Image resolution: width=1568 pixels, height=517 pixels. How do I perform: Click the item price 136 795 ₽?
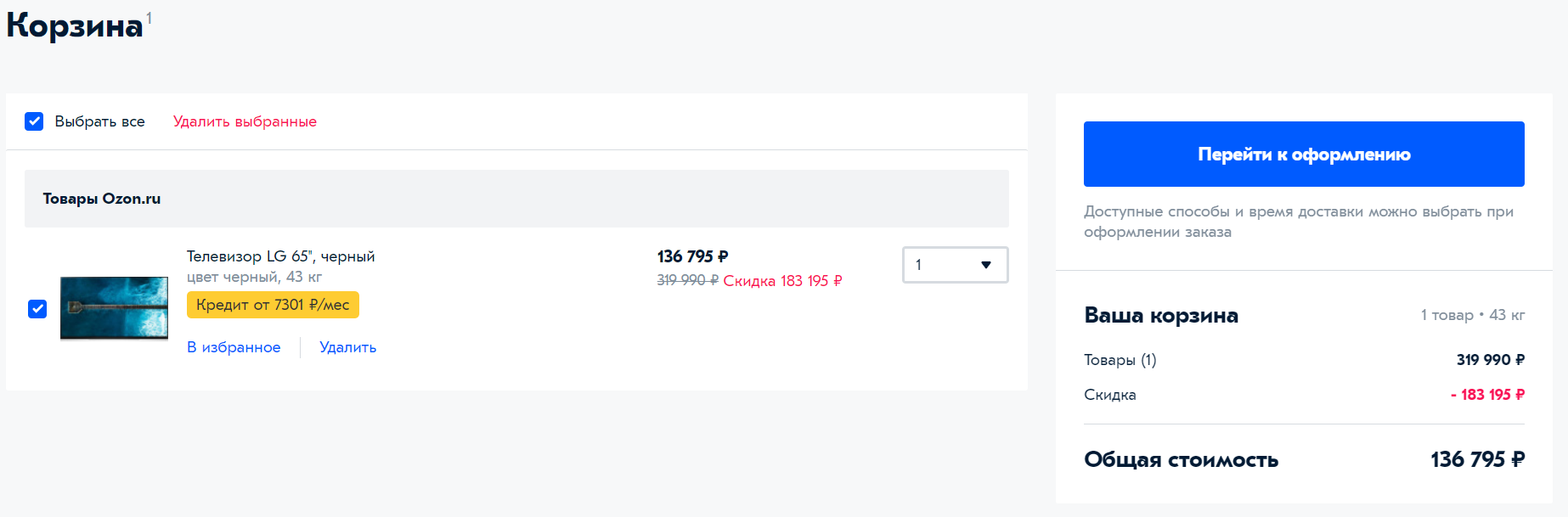(x=692, y=256)
